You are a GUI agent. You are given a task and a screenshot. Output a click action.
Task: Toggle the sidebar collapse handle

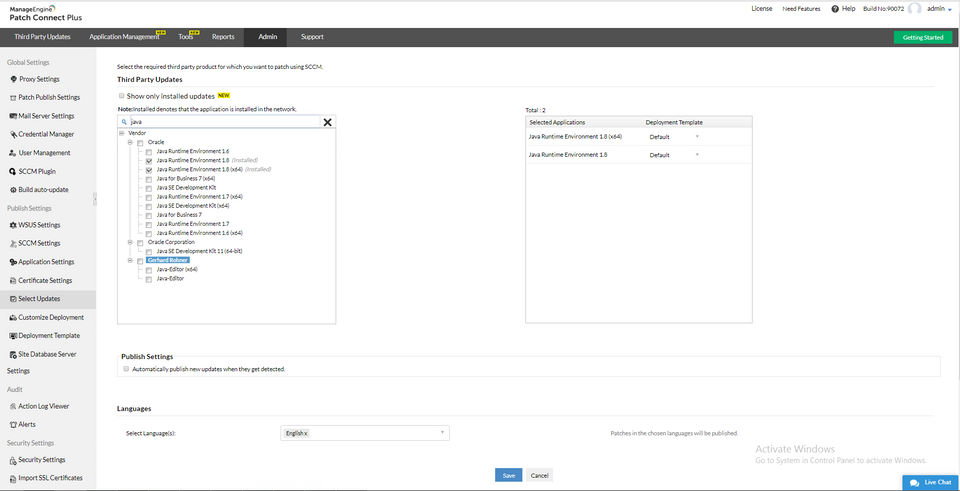coord(95,198)
